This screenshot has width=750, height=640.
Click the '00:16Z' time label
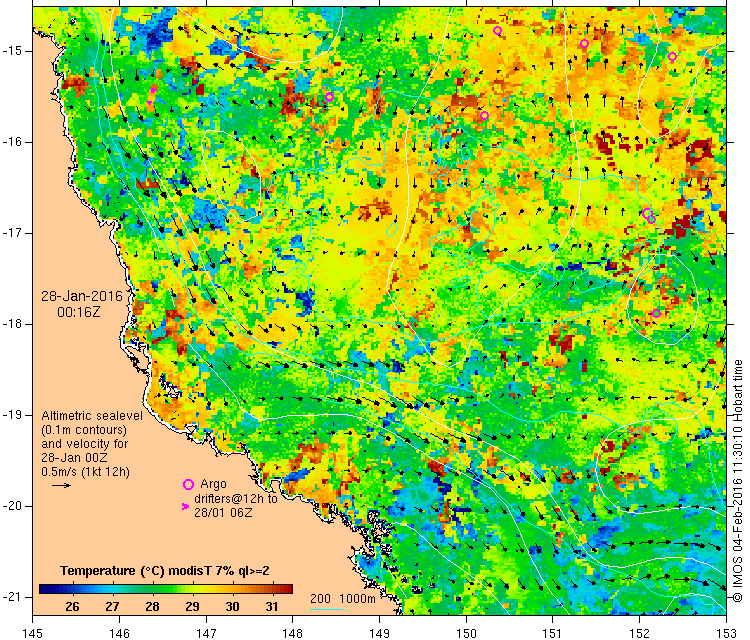[x=79, y=312]
